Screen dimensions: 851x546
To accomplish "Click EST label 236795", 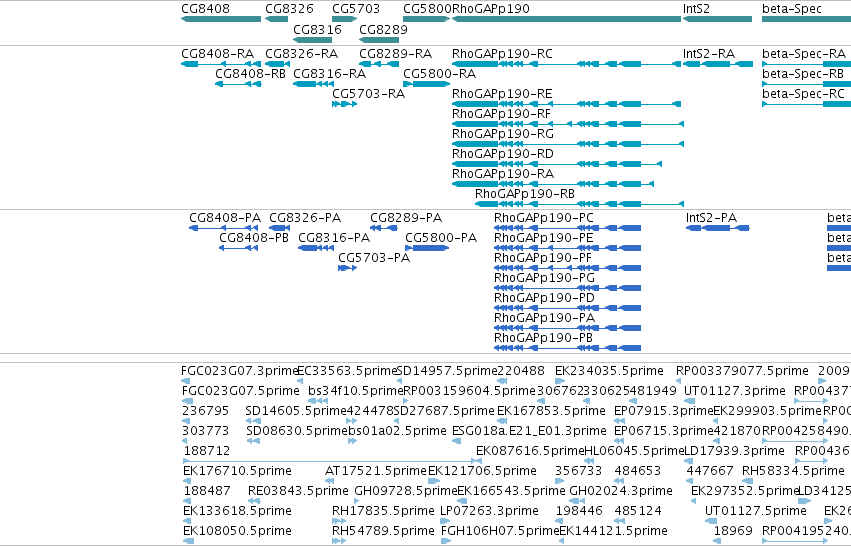I will pos(206,411).
